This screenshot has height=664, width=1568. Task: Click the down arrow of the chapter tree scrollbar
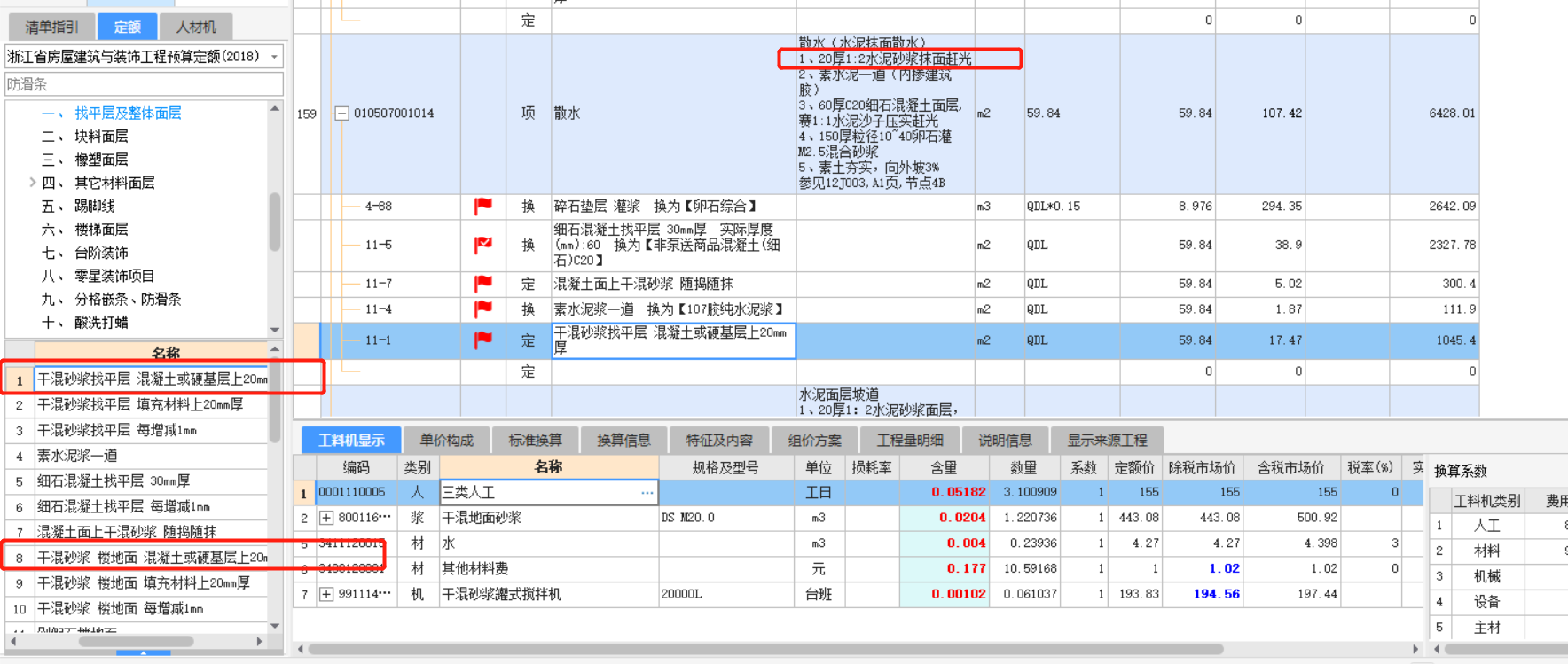click(275, 330)
